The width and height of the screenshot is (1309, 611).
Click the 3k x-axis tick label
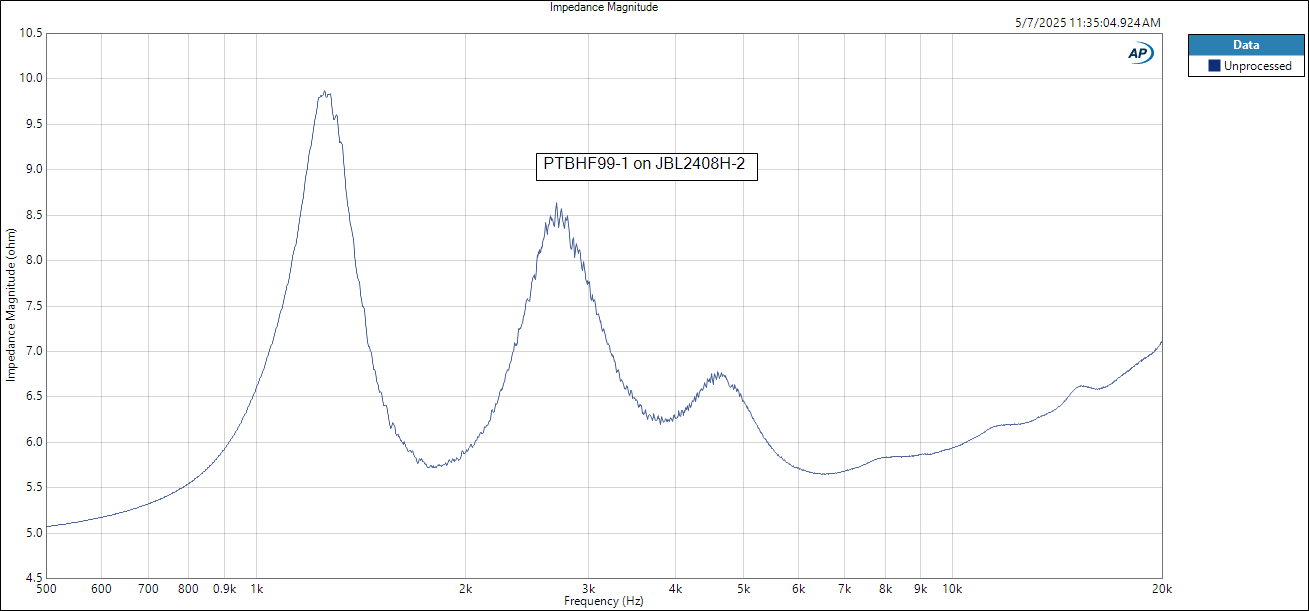pyautogui.click(x=589, y=589)
